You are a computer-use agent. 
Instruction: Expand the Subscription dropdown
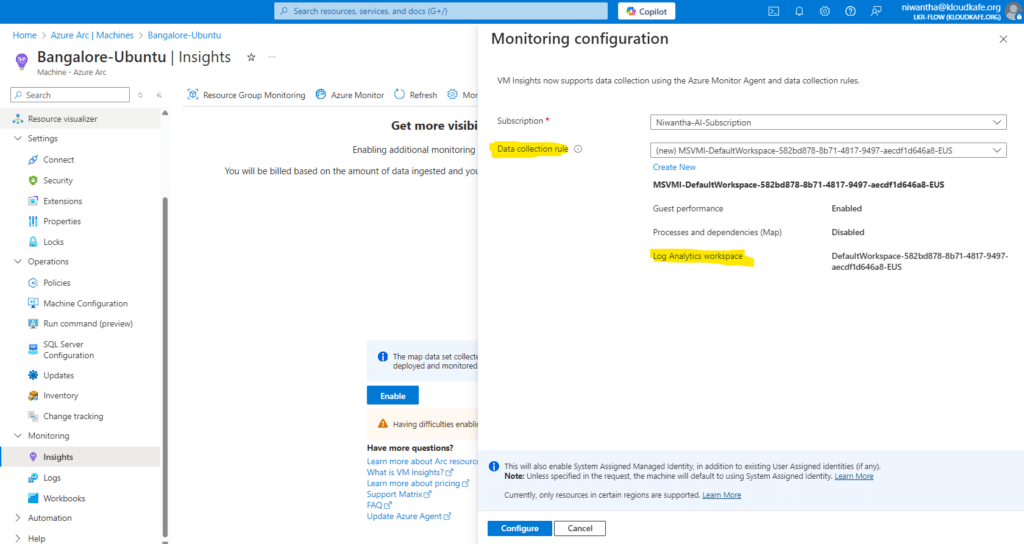[x=828, y=122]
